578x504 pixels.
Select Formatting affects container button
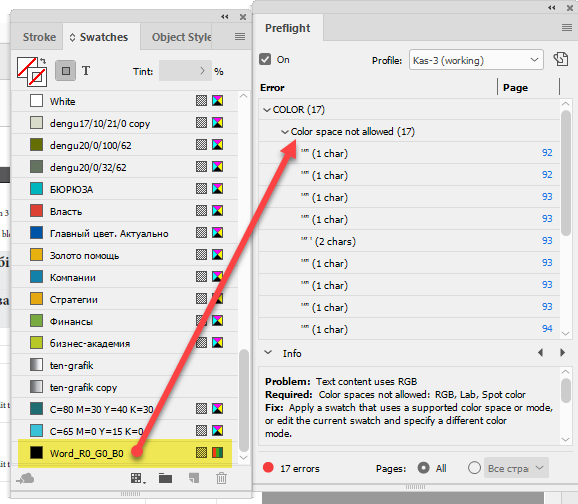point(66,71)
